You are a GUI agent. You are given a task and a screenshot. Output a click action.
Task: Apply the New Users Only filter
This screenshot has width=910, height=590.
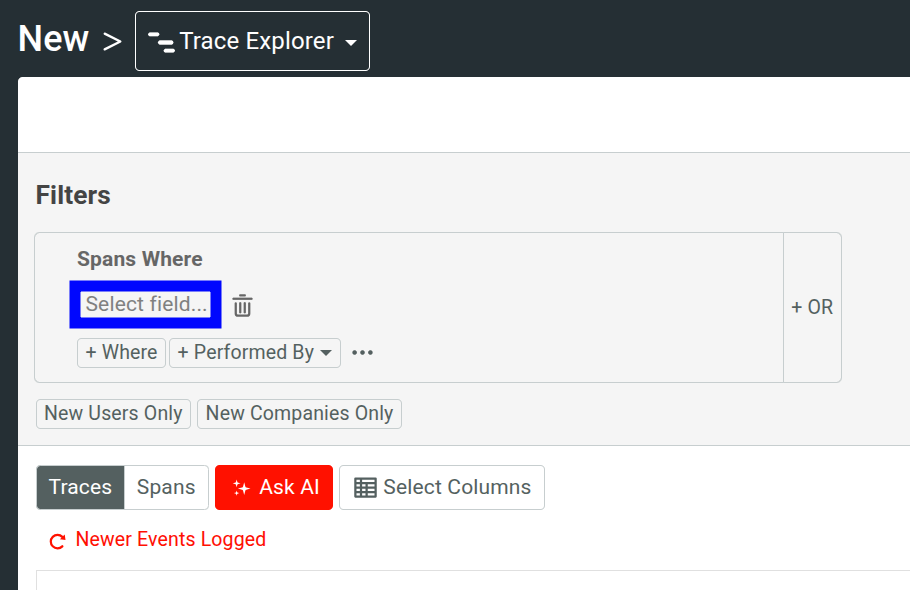coord(113,413)
